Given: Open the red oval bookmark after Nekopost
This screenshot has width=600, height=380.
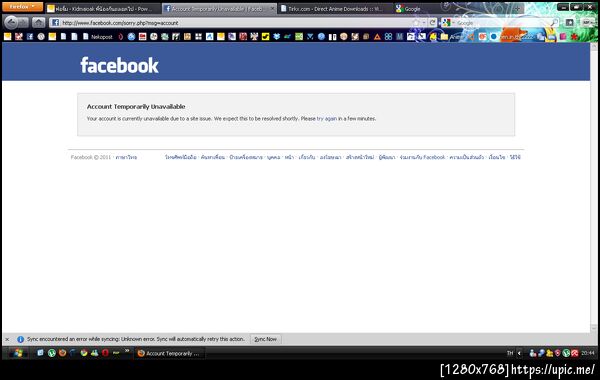Looking at the screenshot, I should tap(121, 37).
